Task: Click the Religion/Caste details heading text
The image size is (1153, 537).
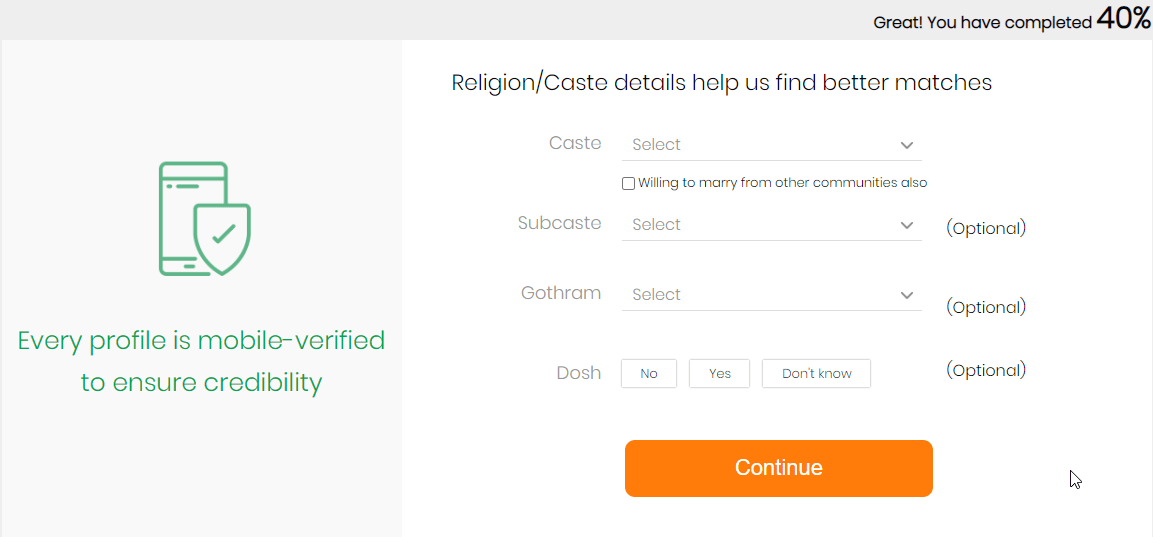Action: coord(721,83)
